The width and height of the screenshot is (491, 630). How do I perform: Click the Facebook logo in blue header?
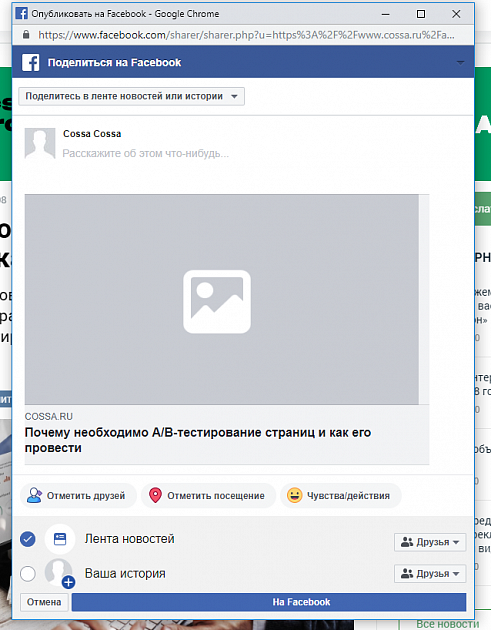coord(31,63)
